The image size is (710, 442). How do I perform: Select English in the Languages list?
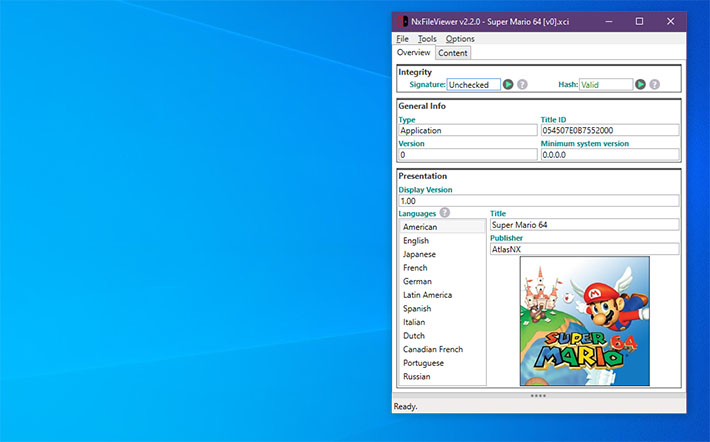(x=442, y=240)
